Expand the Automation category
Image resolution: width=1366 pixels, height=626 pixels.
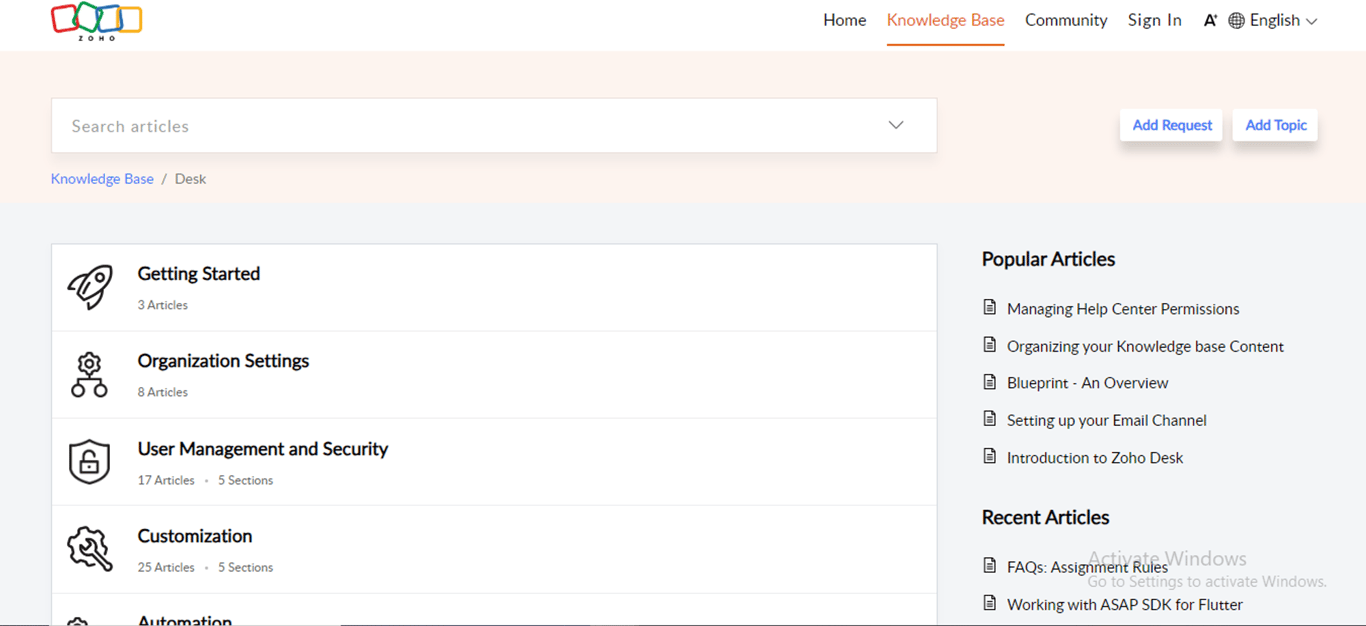tap(185, 618)
